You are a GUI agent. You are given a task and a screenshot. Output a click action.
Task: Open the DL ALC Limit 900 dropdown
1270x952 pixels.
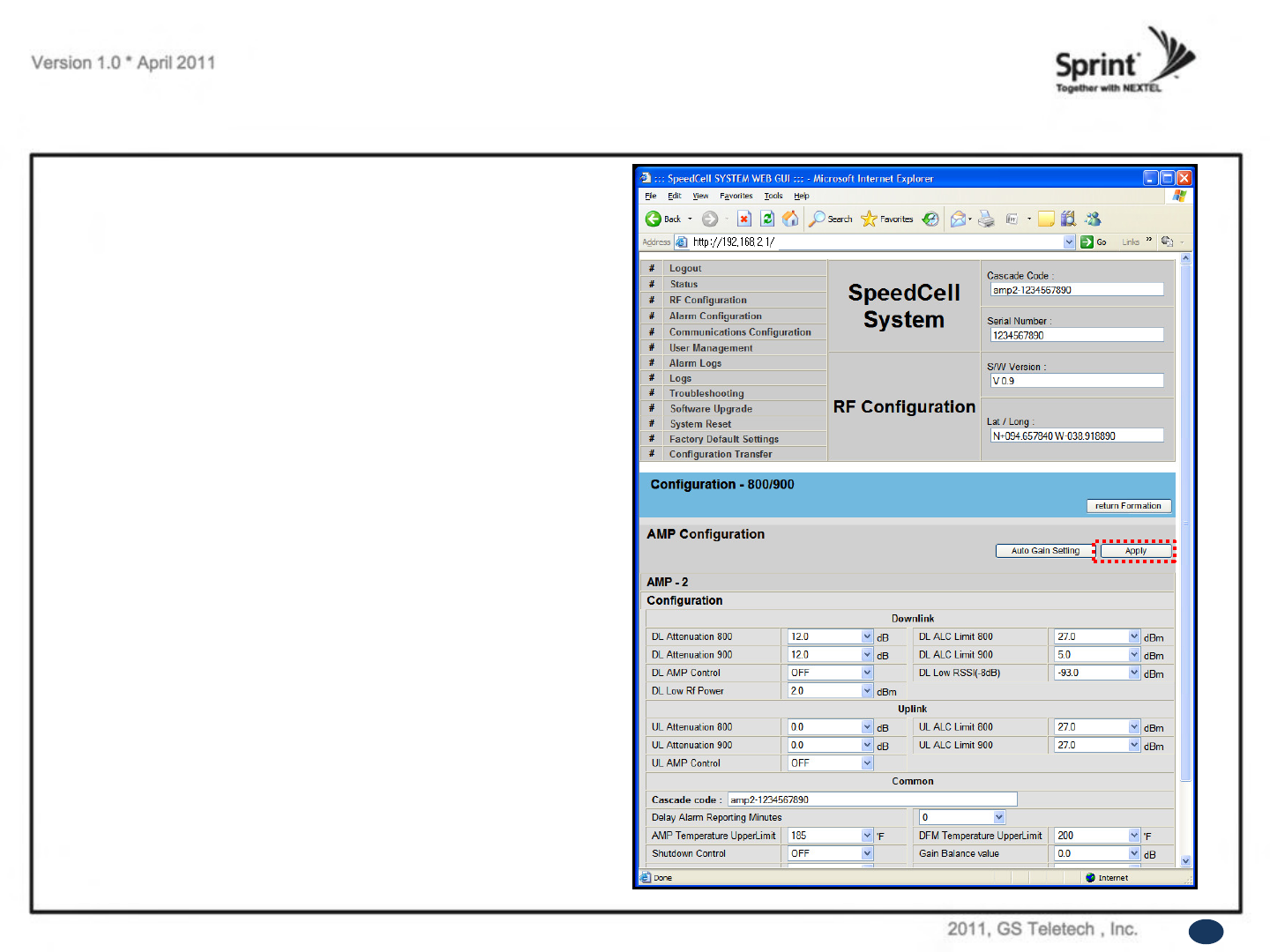pos(1134,655)
